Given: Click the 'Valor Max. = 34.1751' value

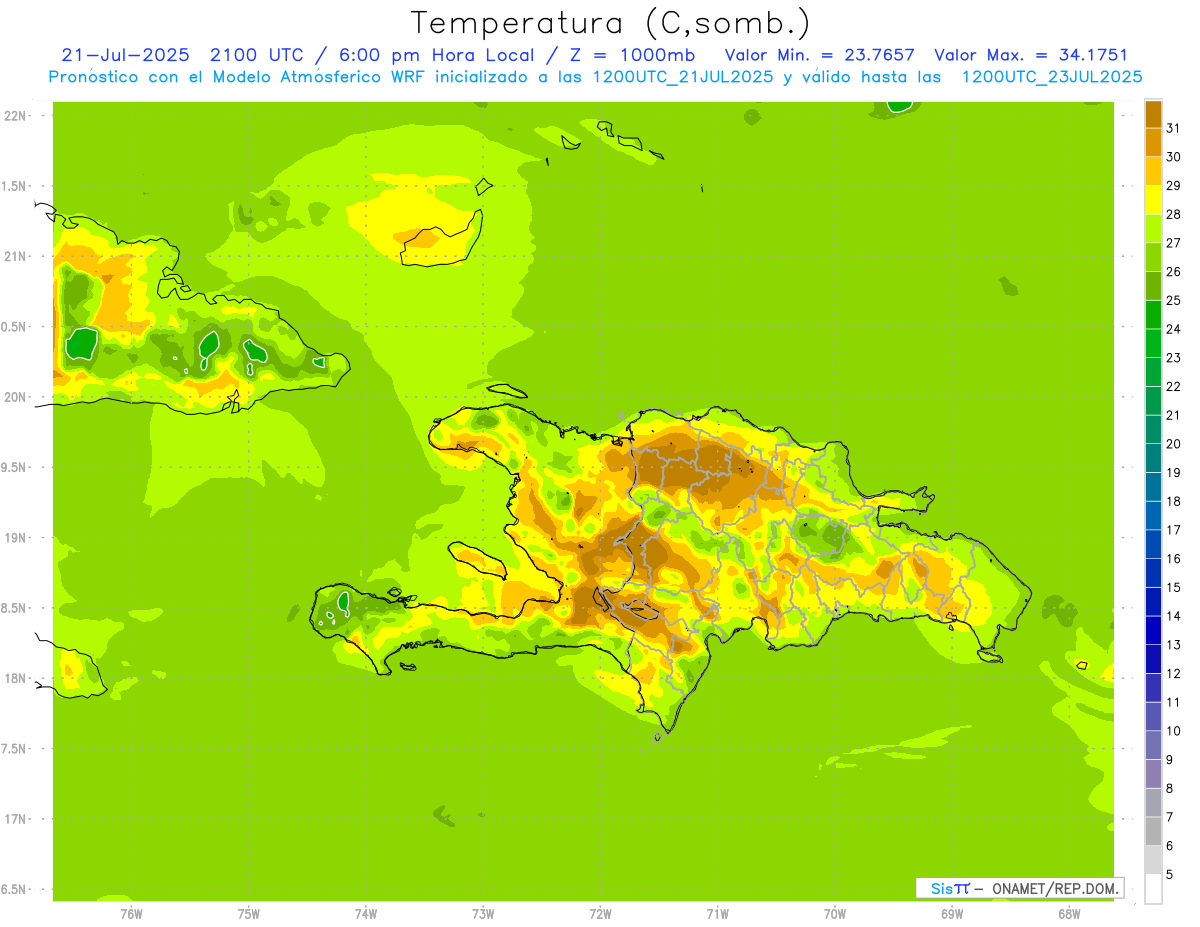Looking at the screenshot, I should pyautogui.click(x=1031, y=55).
